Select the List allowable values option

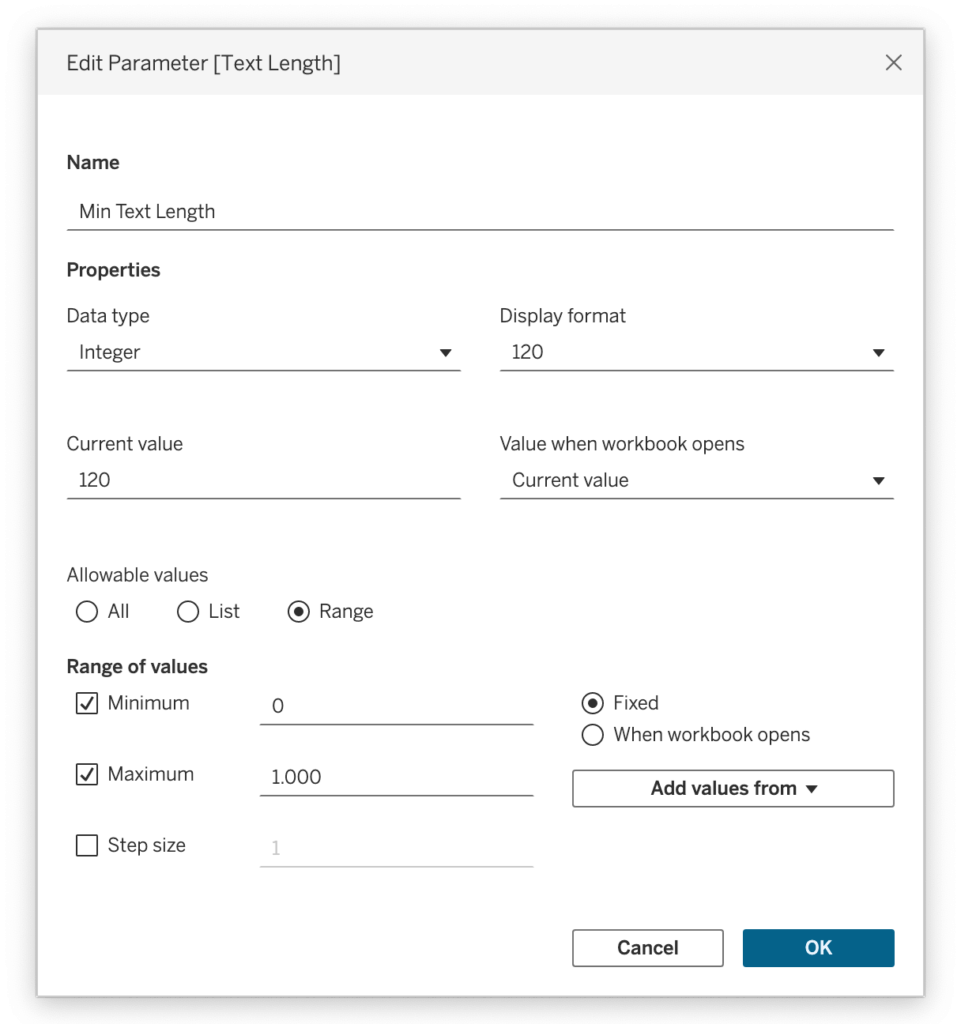click(x=188, y=612)
